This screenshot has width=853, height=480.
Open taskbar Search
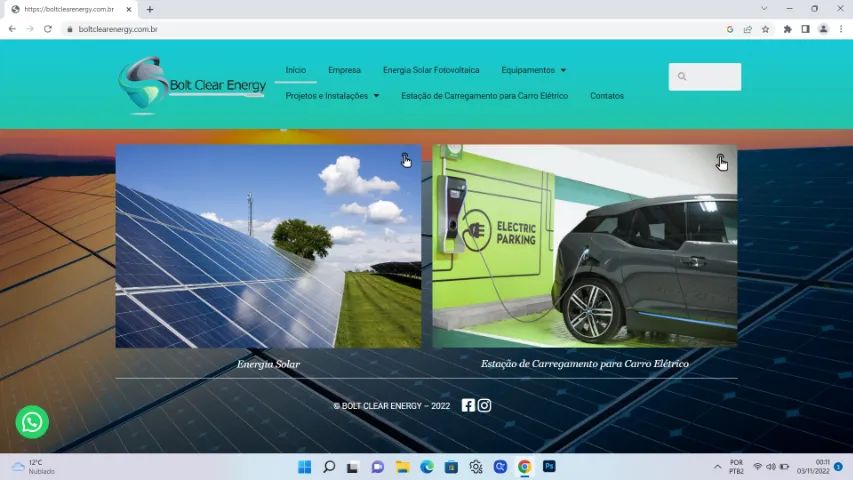click(329, 467)
